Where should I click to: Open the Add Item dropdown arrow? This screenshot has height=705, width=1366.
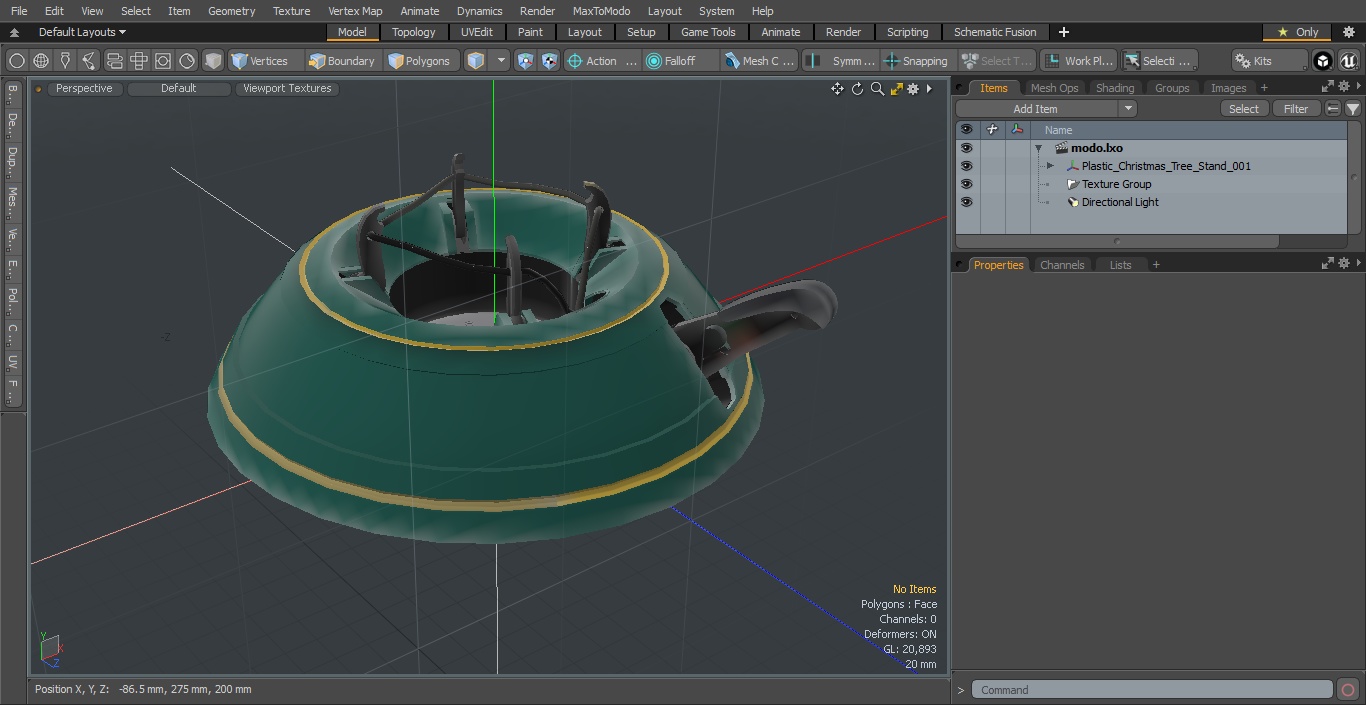[x=1128, y=109]
